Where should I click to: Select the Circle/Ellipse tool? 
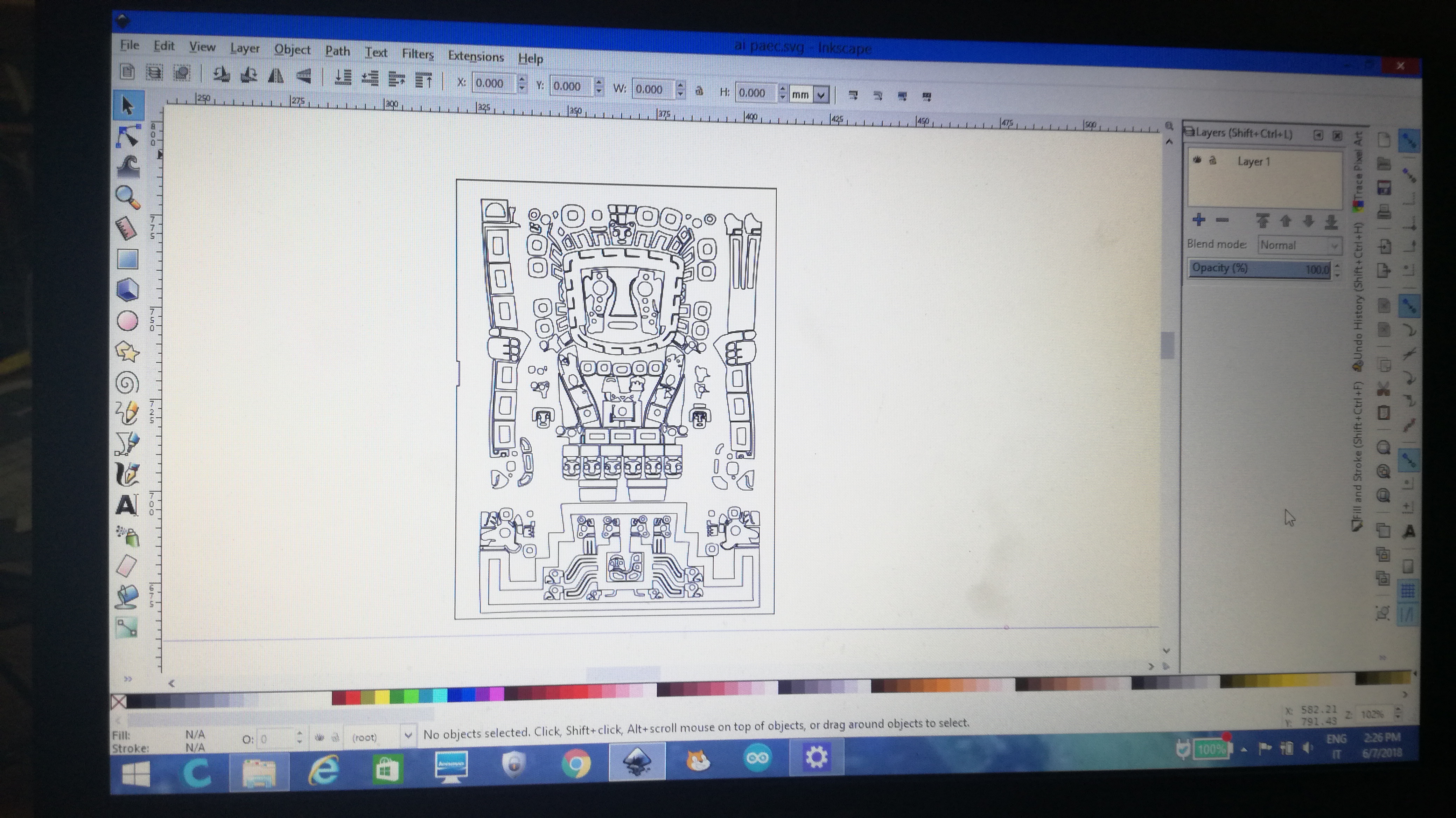click(x=128, y=320)
